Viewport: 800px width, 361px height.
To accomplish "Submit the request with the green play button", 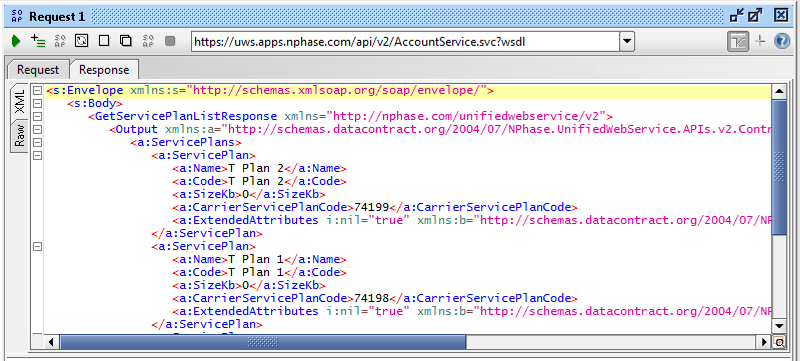I will [16, 41].
